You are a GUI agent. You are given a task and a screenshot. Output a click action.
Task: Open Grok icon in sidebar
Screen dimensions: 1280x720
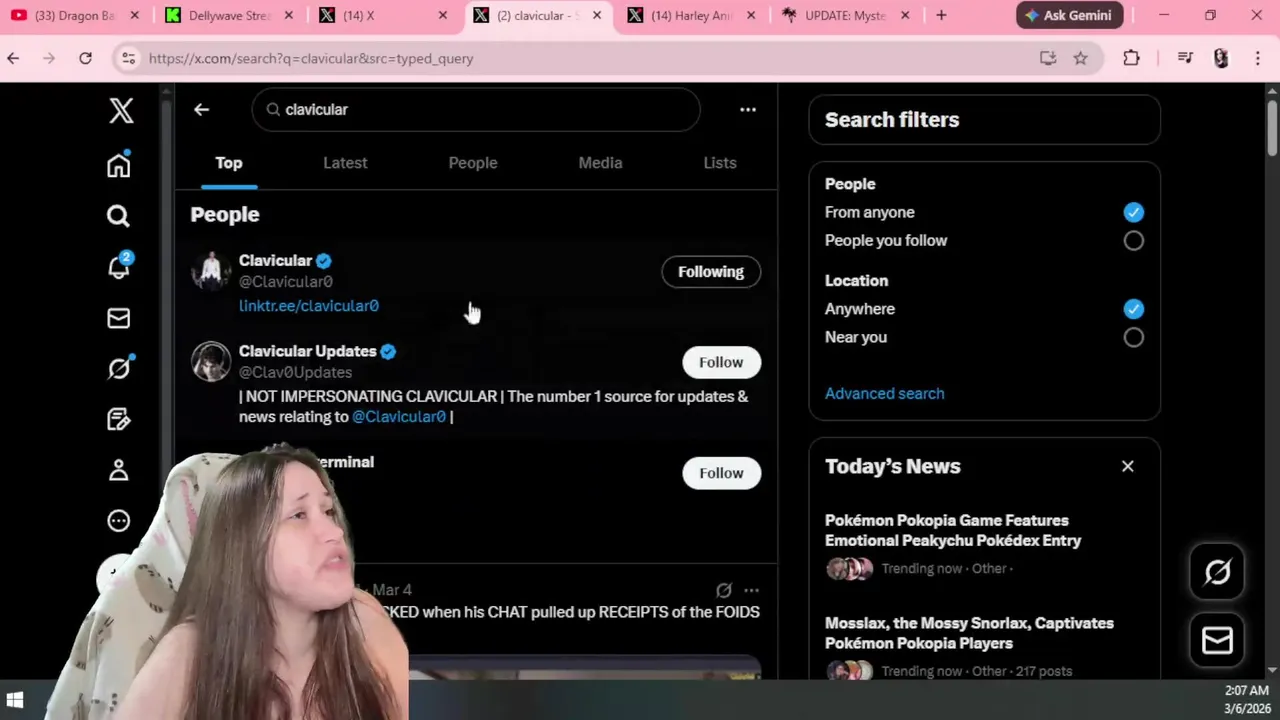coord(119,369)
